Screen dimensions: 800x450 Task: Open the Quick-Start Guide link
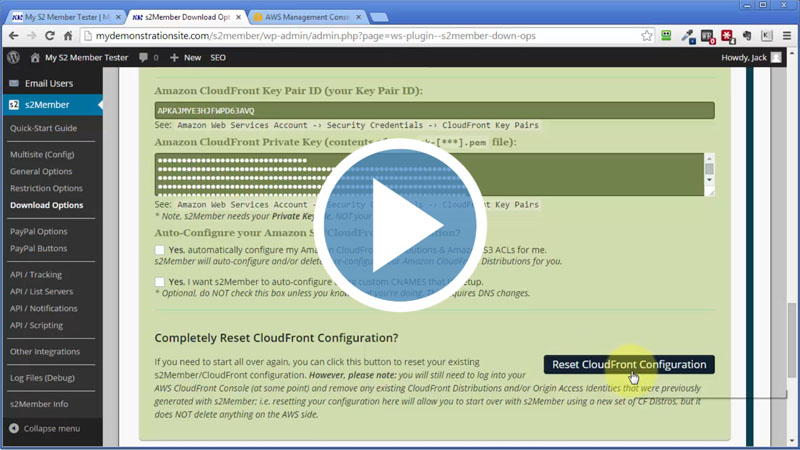[43, 128]
